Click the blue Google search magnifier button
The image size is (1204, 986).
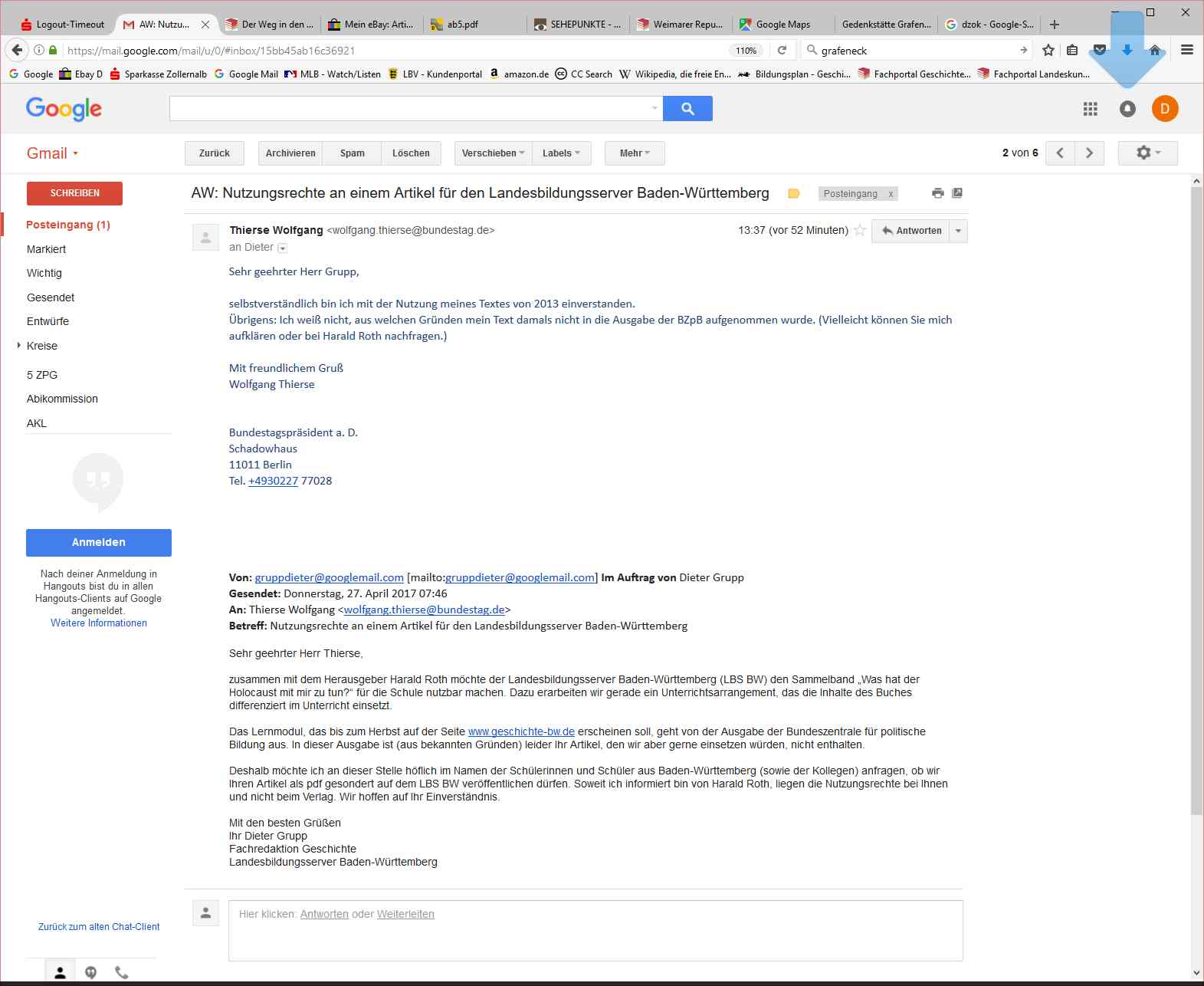point(687,109)
